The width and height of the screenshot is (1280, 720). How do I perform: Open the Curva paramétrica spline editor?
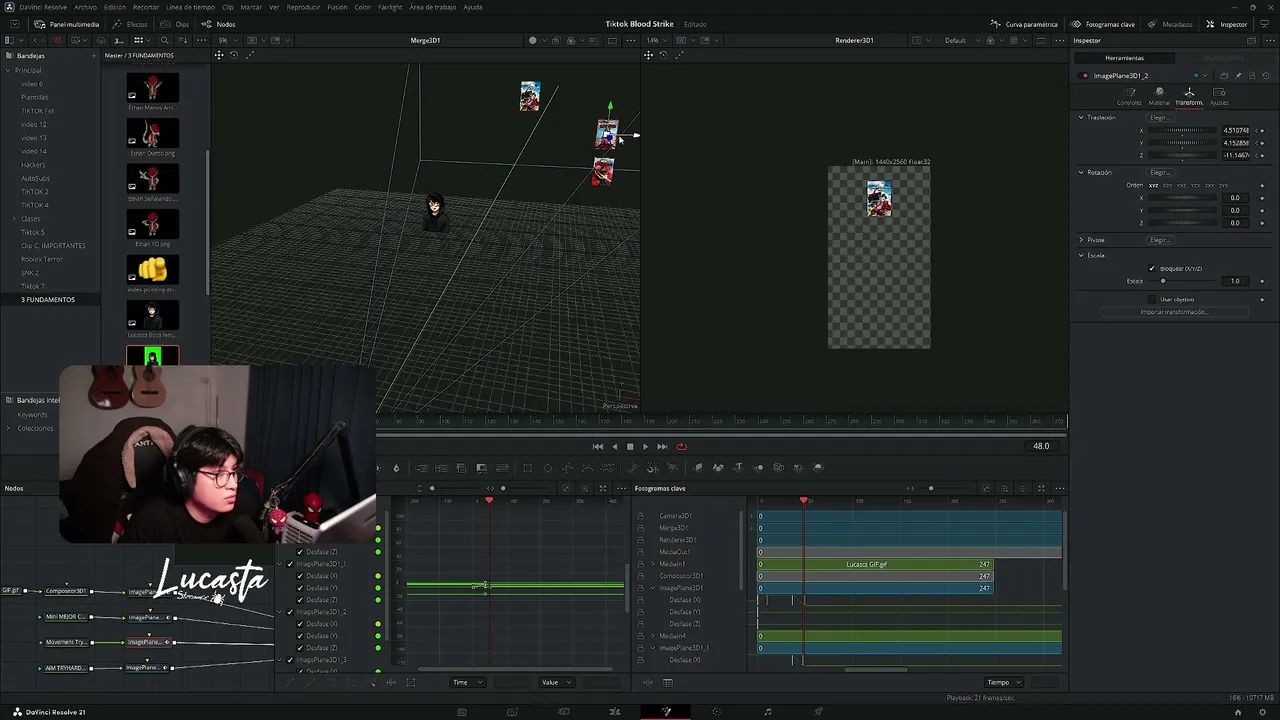[1024, 24]
